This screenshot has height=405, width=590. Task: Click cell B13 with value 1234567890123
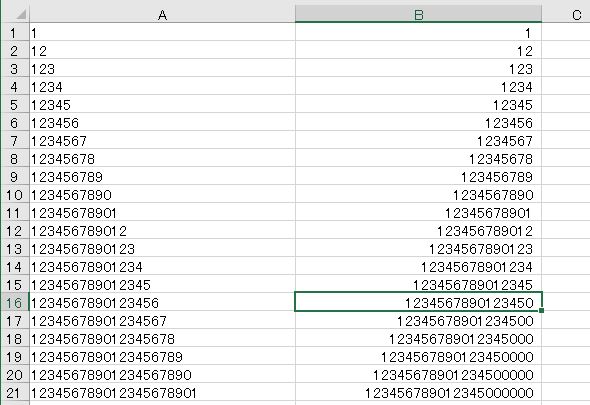pyautogui.click(x=418, y=249)
